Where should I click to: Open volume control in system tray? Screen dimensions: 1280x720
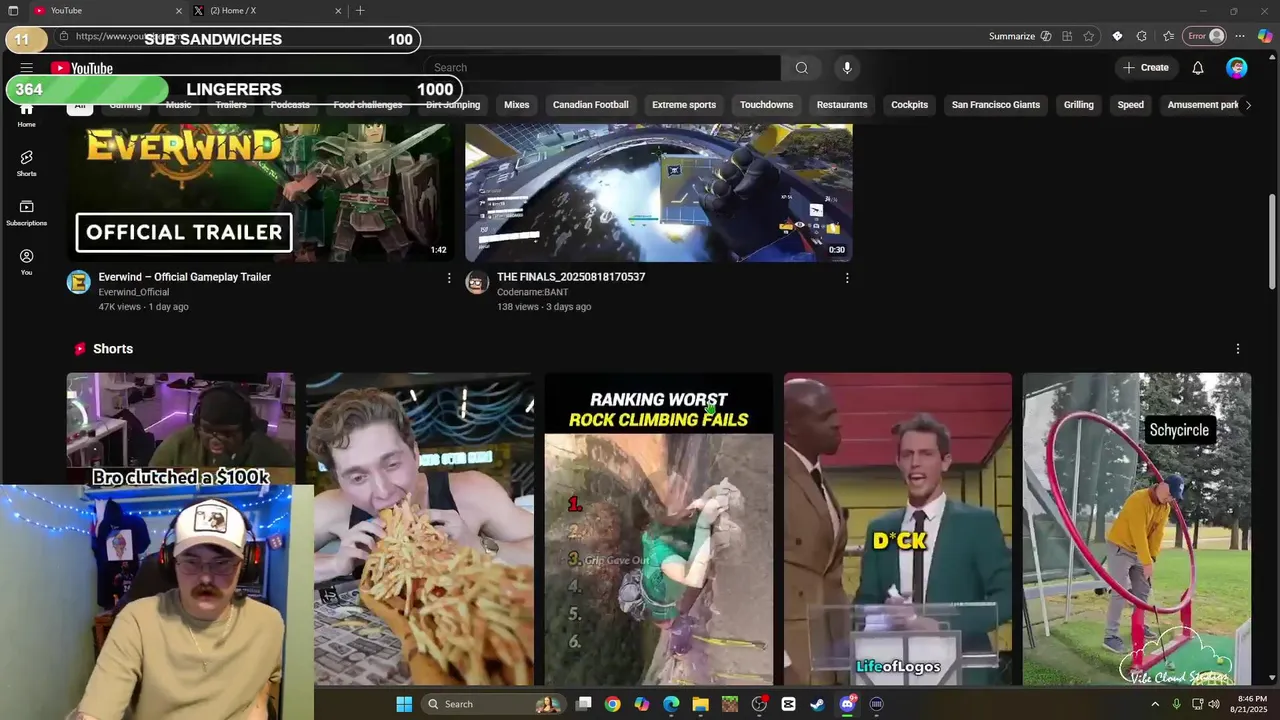click(x=1214, y=704)
